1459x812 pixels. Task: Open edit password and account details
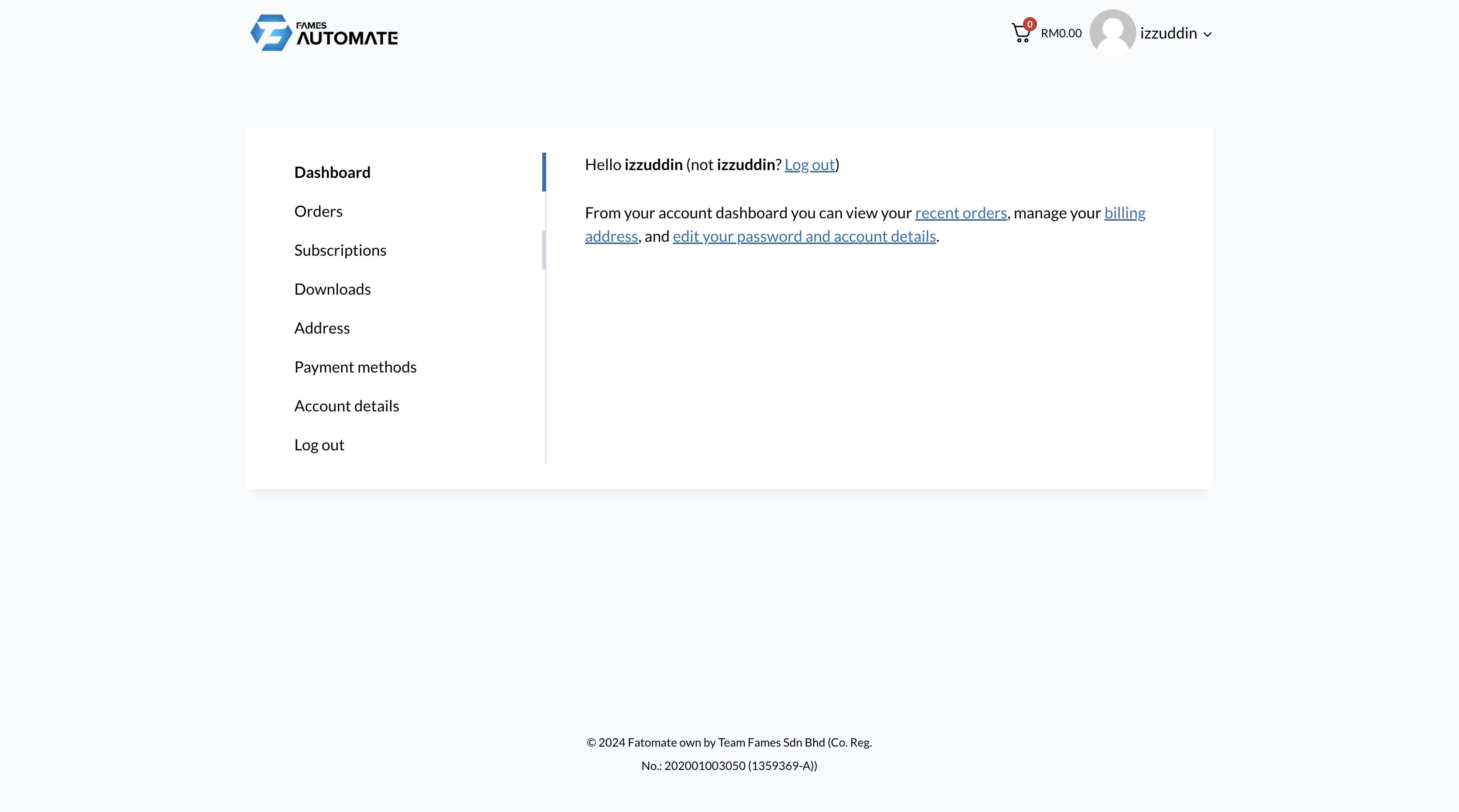[804, 236]
